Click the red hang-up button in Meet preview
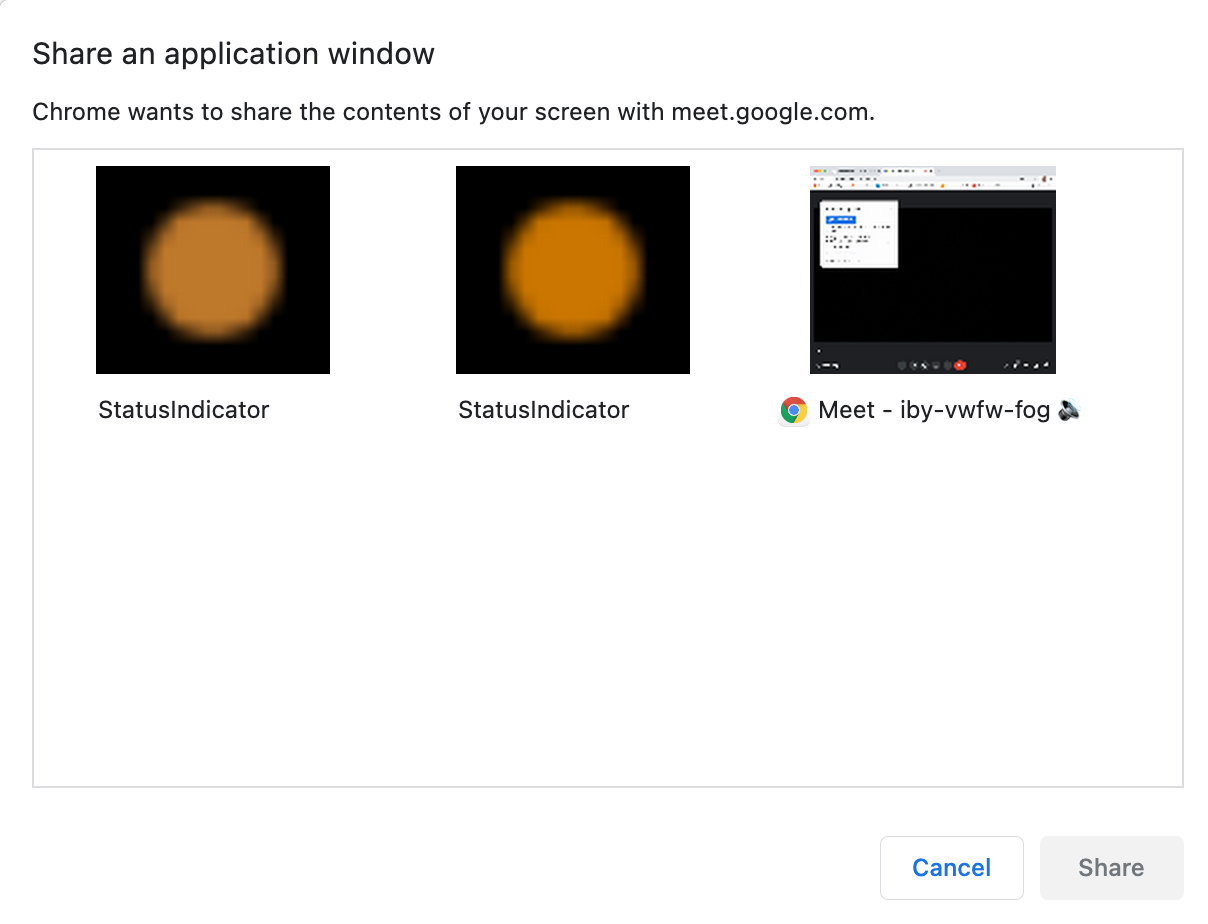 (x=960, y=365)
